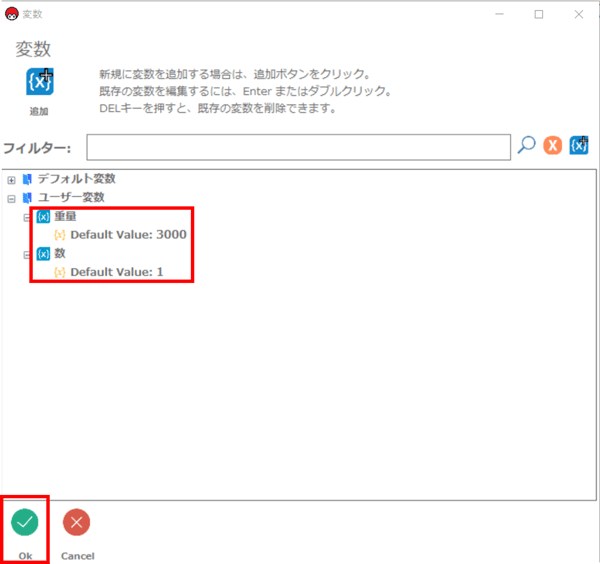
Task: Select the 重量 variable
Action: click(x=65, y=216)
